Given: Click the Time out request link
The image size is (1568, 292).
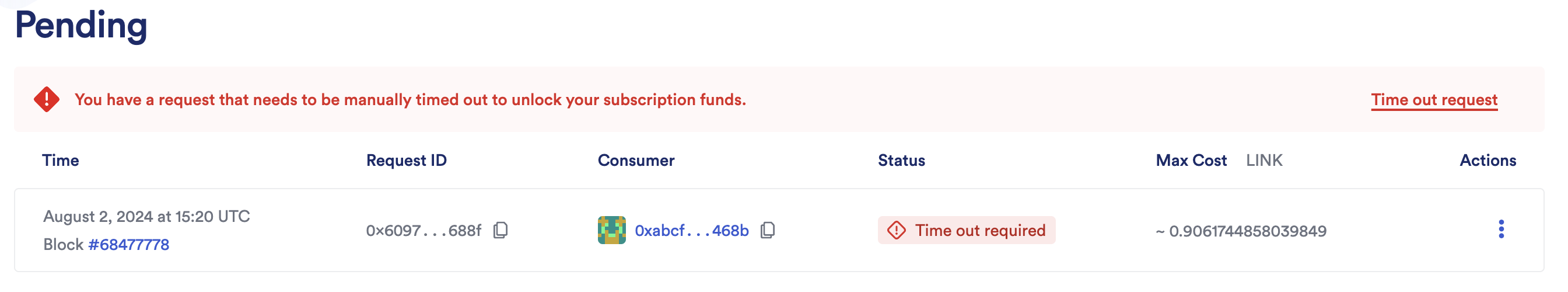Looking at the screenshot, I should [1433, 99].
